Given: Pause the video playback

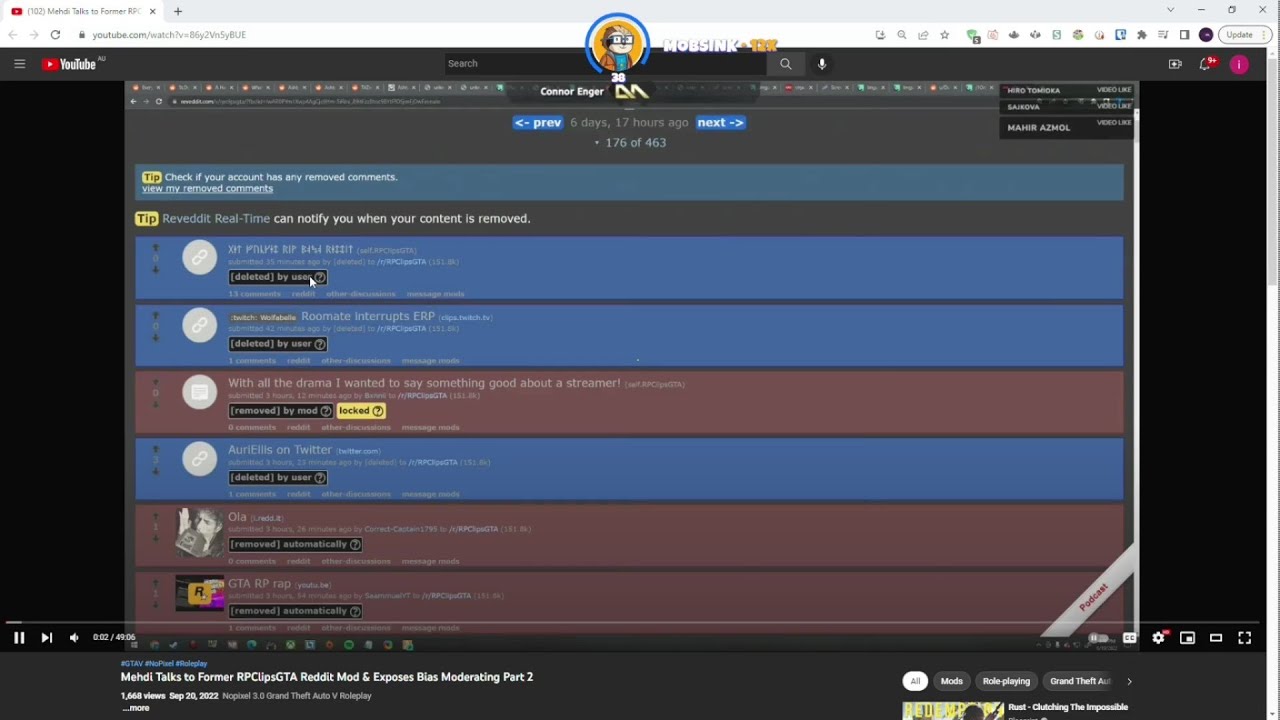Looking at the screenshot, I should 19,638.
